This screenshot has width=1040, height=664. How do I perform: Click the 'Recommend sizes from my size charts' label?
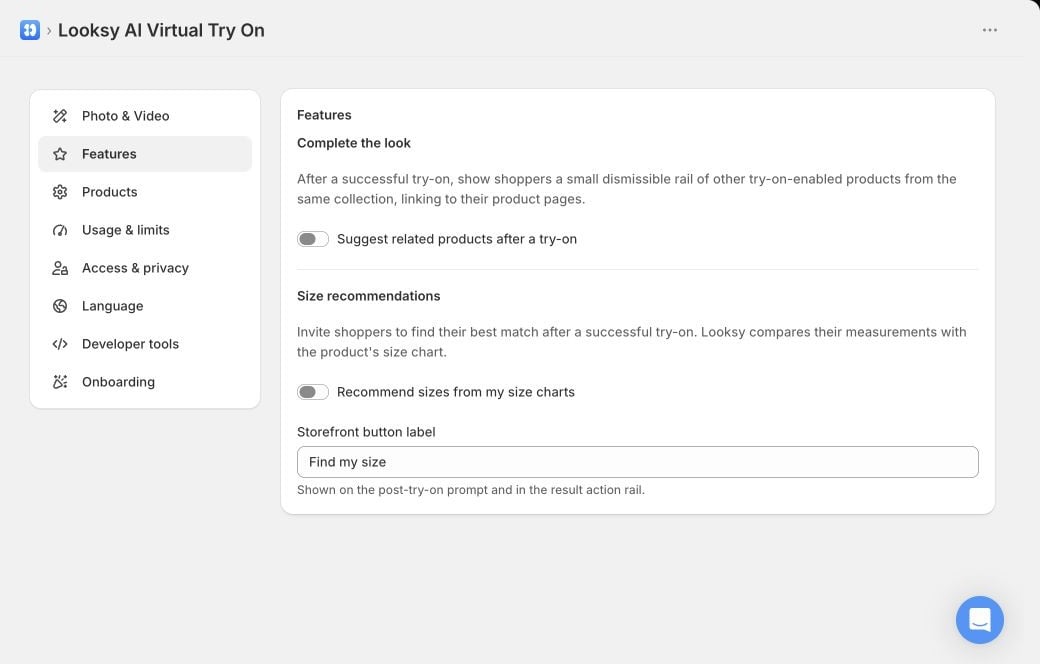coord(456,392)
